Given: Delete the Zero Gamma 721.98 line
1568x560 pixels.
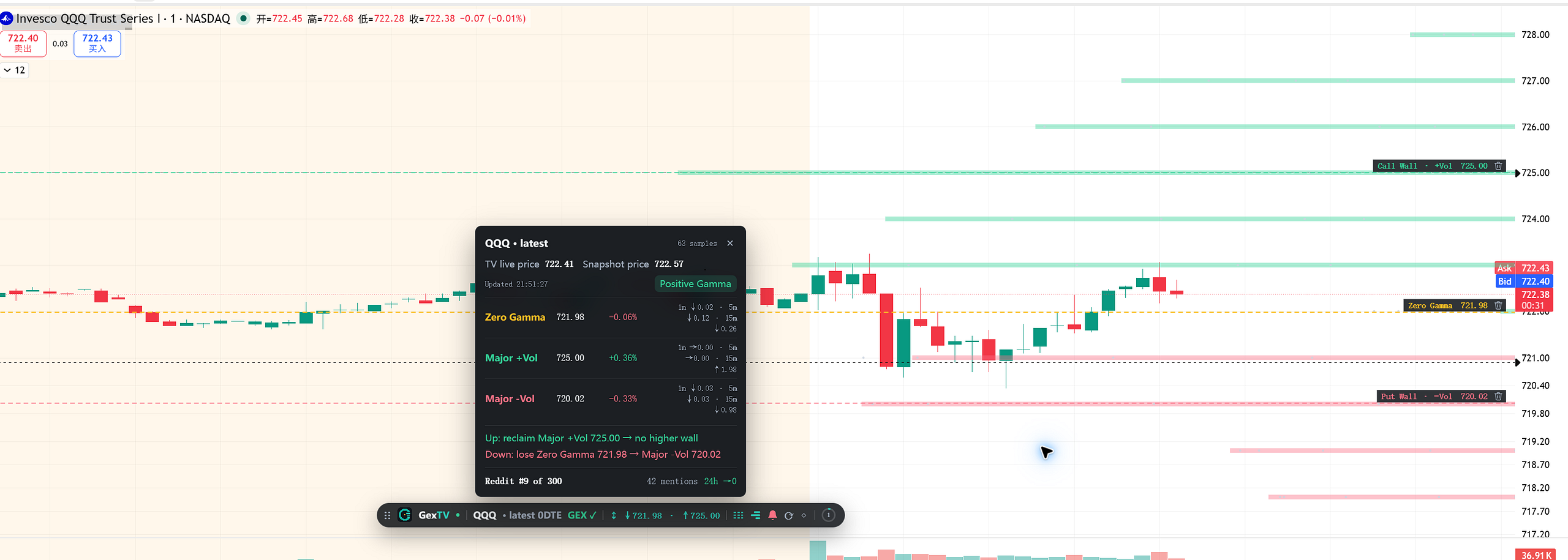Looking at the screenshot, I should [x=1499, y=305].
